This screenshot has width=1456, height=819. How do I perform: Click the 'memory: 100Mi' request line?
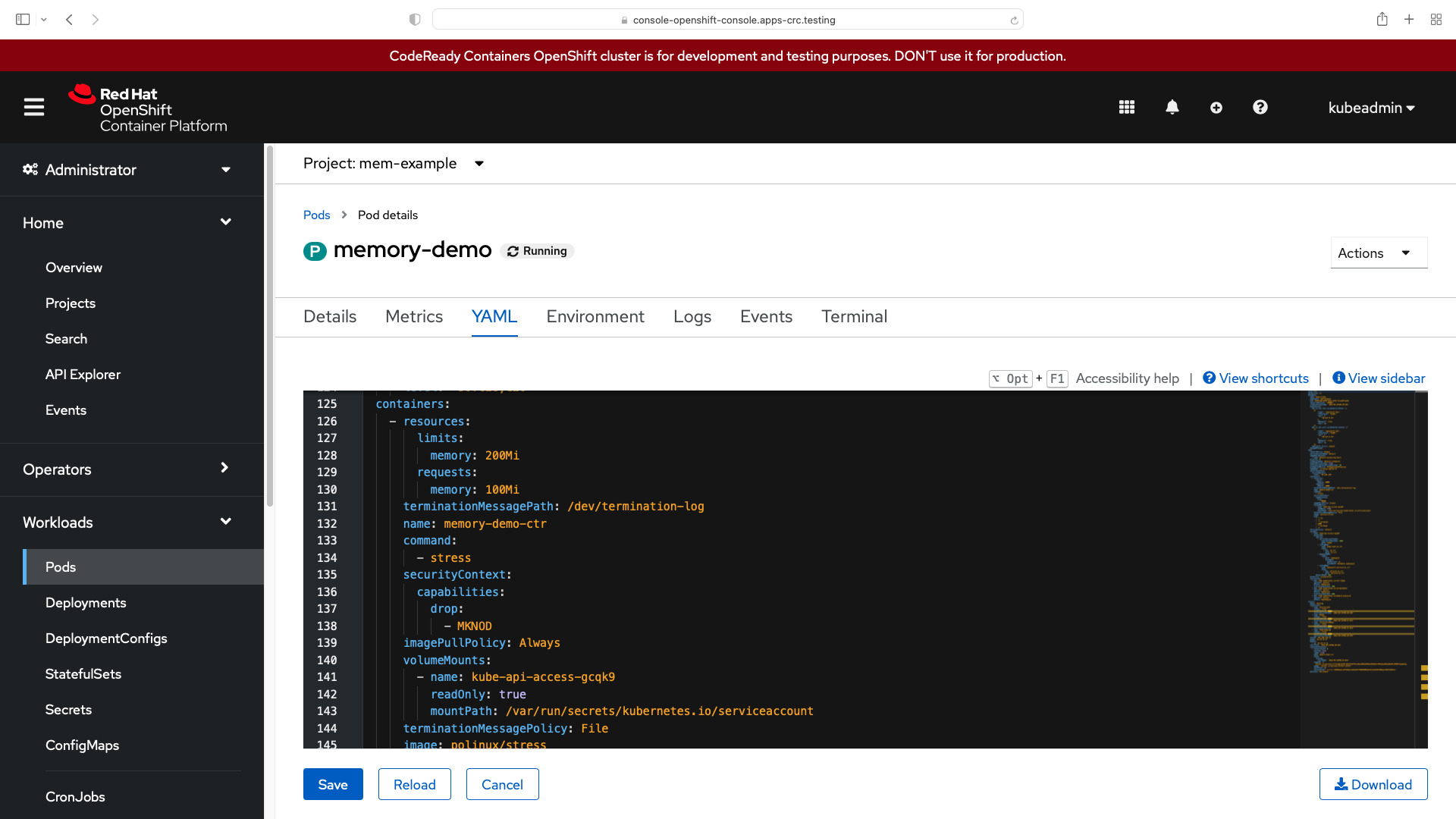tap(475, 490)
